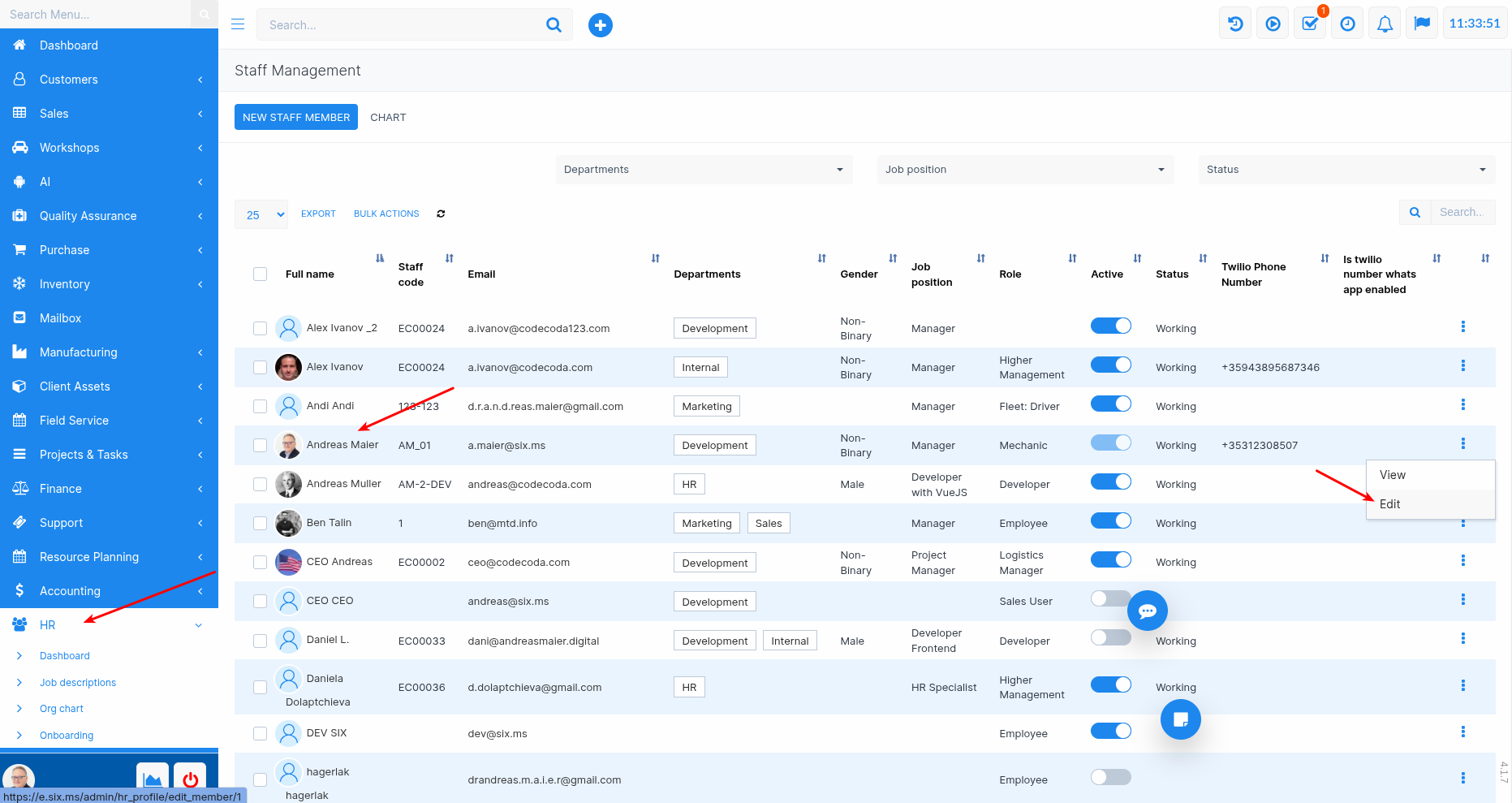The height and width of the screenshot is (803, 1512).
Task: Open the Departments filter dropdown
Action: pyautogui.click(x=704, y=170)
